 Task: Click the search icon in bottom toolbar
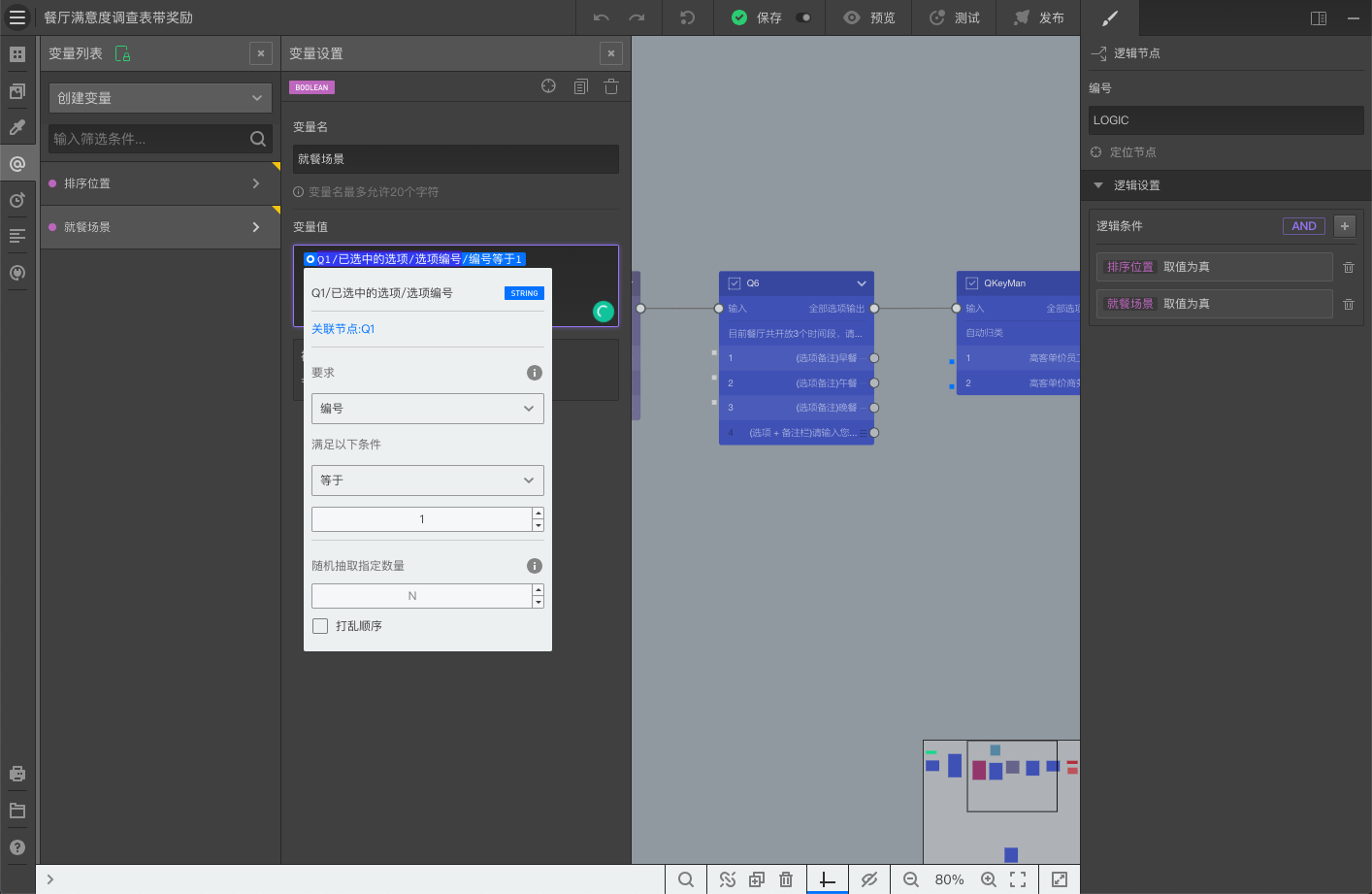click(686, 879)
